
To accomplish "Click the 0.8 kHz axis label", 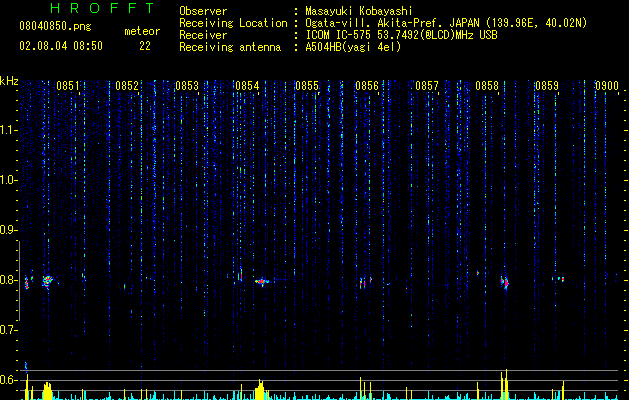I will [x=8, y=280].
